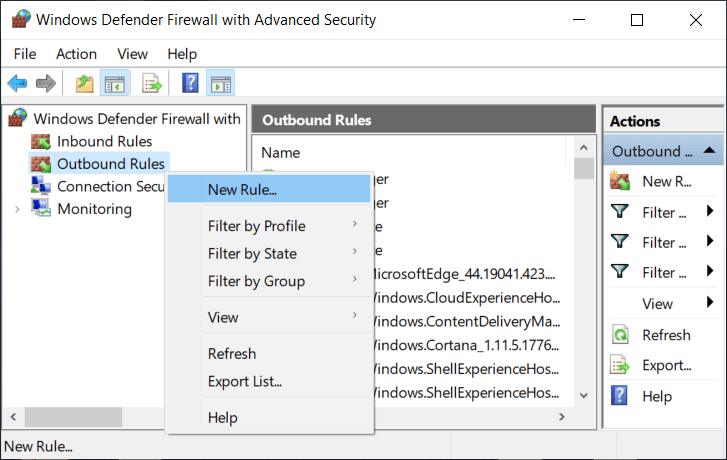Viewport: 727px width, 460px height.
Task: Click the root firewall icon in tree
Action: coord(19,118)
